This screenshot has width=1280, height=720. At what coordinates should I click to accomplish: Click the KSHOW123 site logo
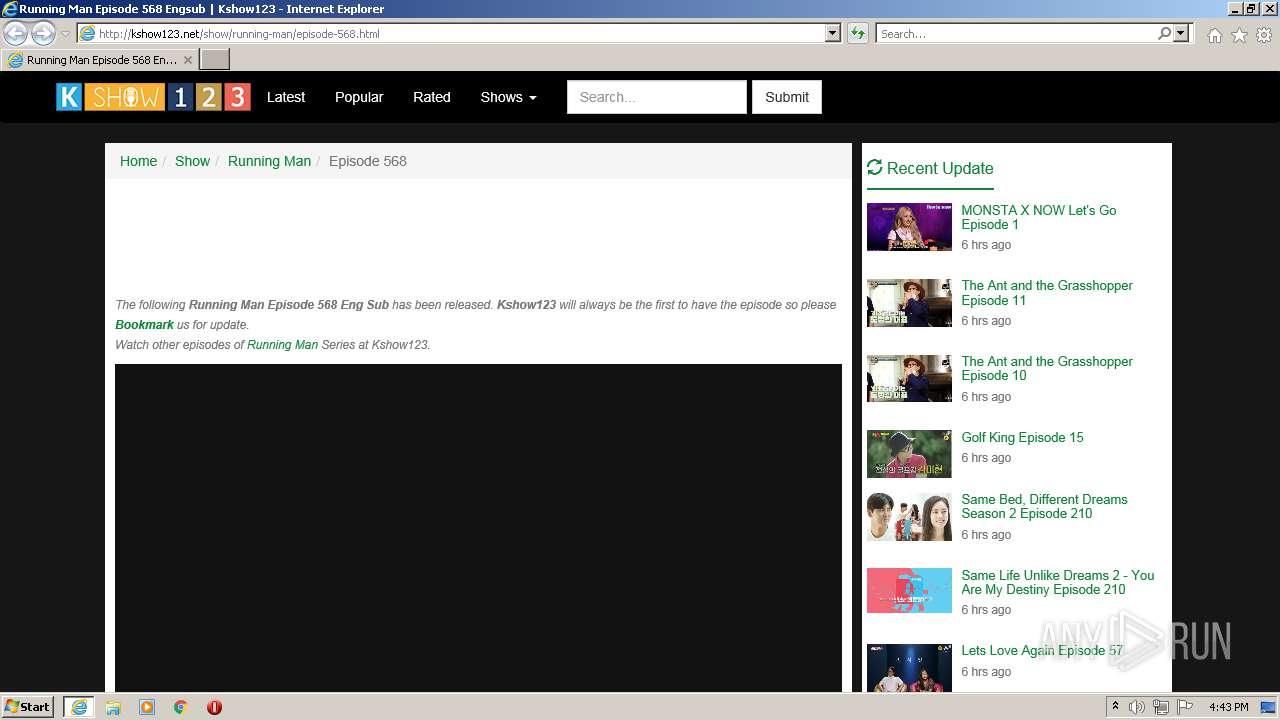click(x=153, y=97)
